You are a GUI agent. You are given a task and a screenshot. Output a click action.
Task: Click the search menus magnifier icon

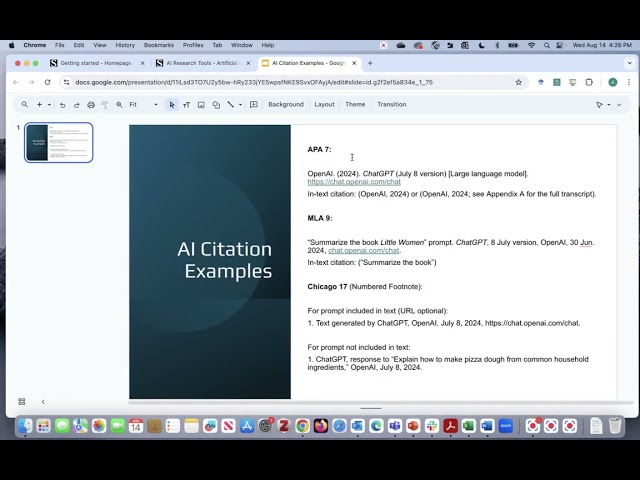25,104
